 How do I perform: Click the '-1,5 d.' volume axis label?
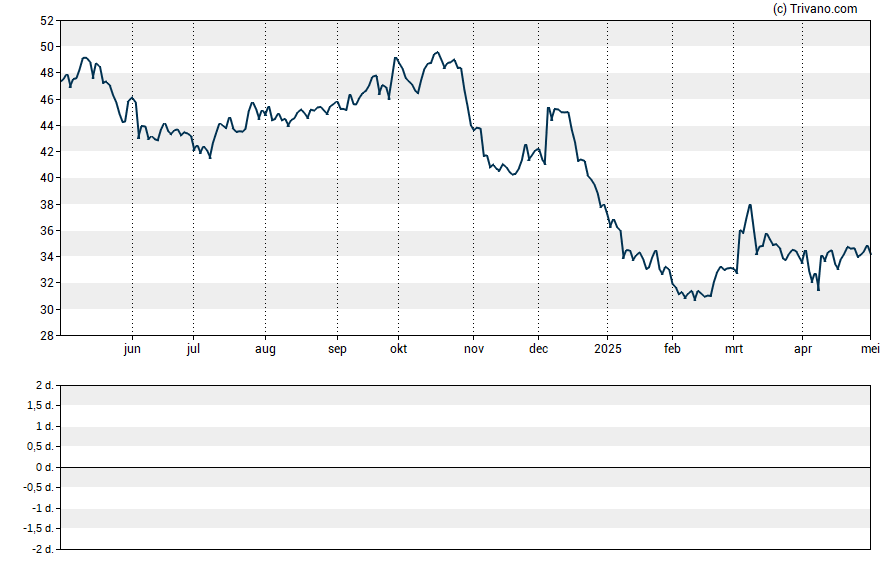(x=39, y=528)
